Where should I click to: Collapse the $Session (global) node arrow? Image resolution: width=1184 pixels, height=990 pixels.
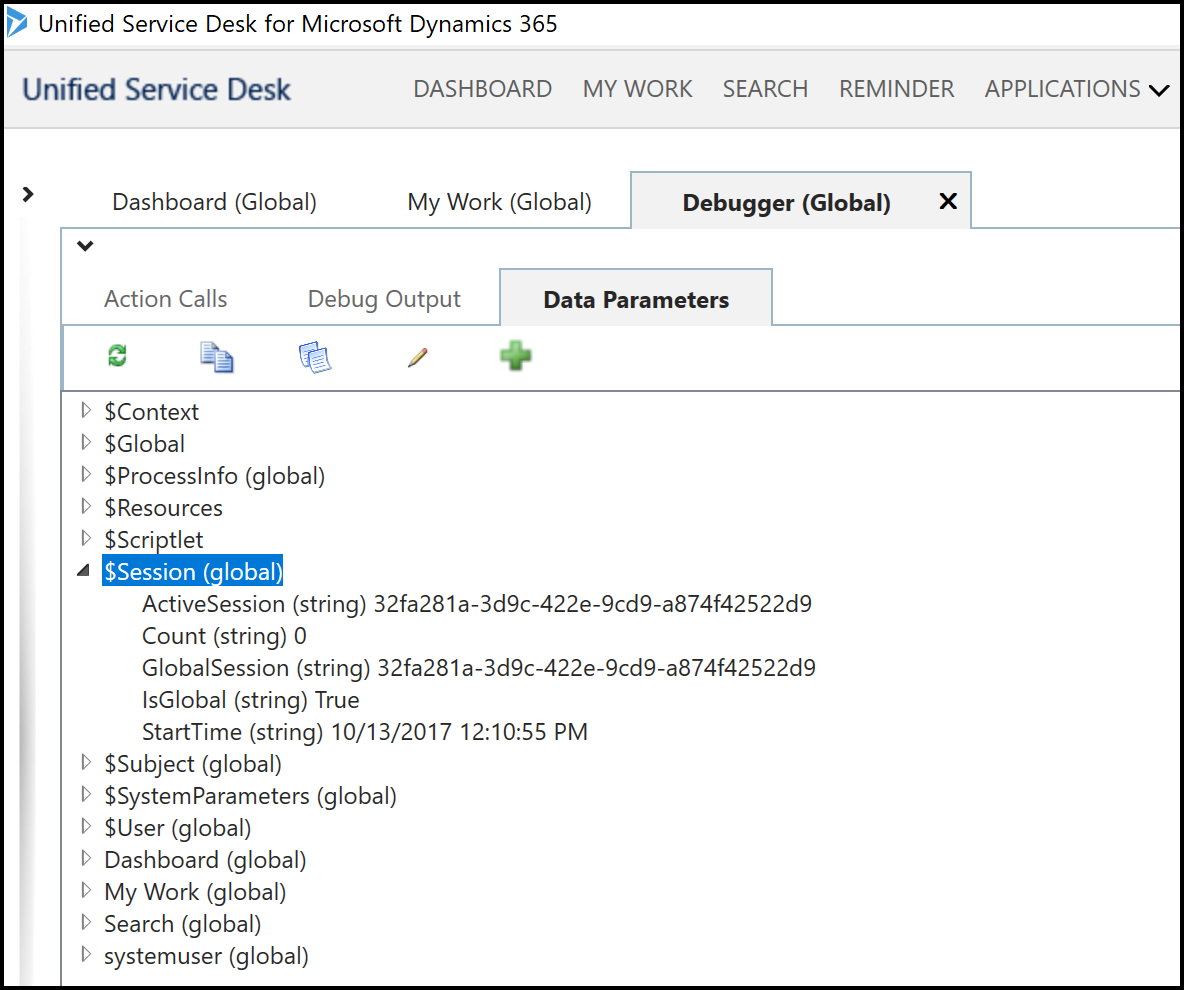tap(84, 571)
